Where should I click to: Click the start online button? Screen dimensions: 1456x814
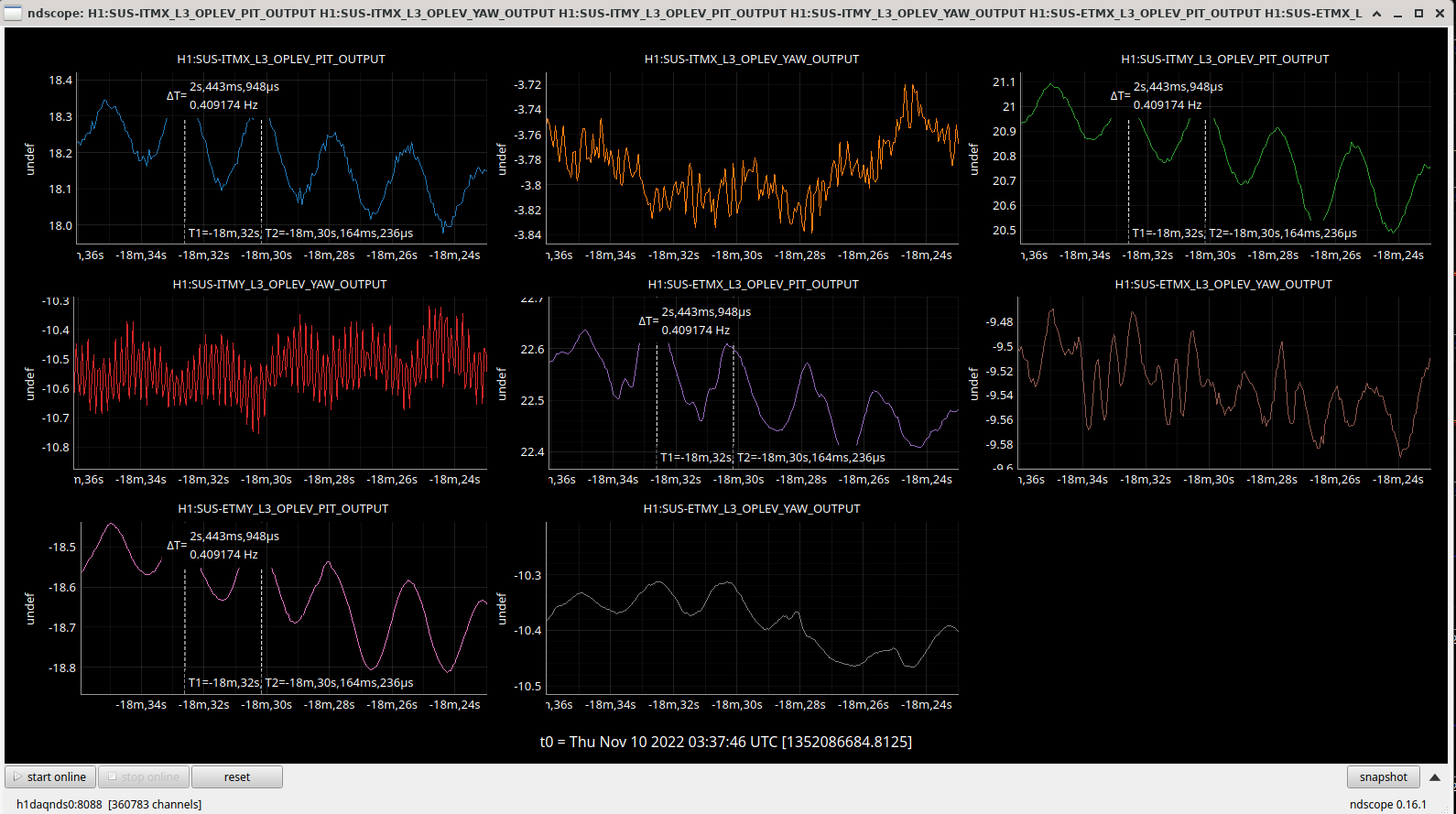point(51,776)
